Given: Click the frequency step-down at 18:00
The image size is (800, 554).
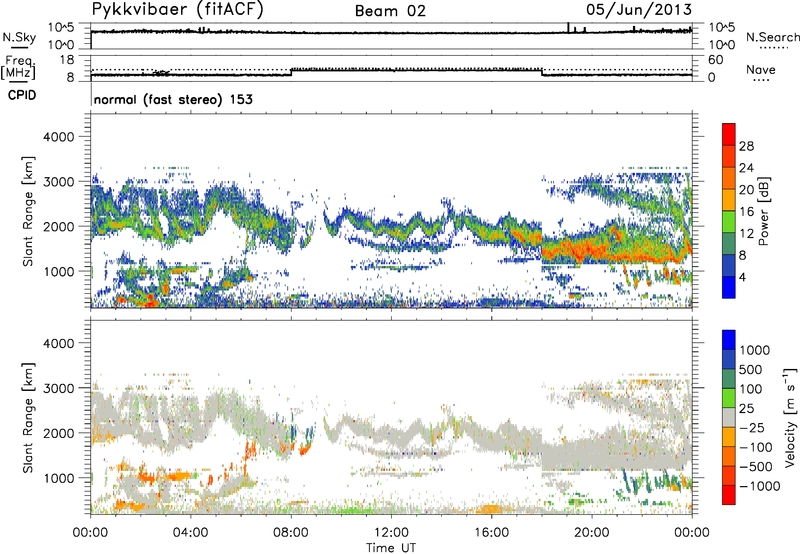Looking at the screenshot, I should 542,72.
